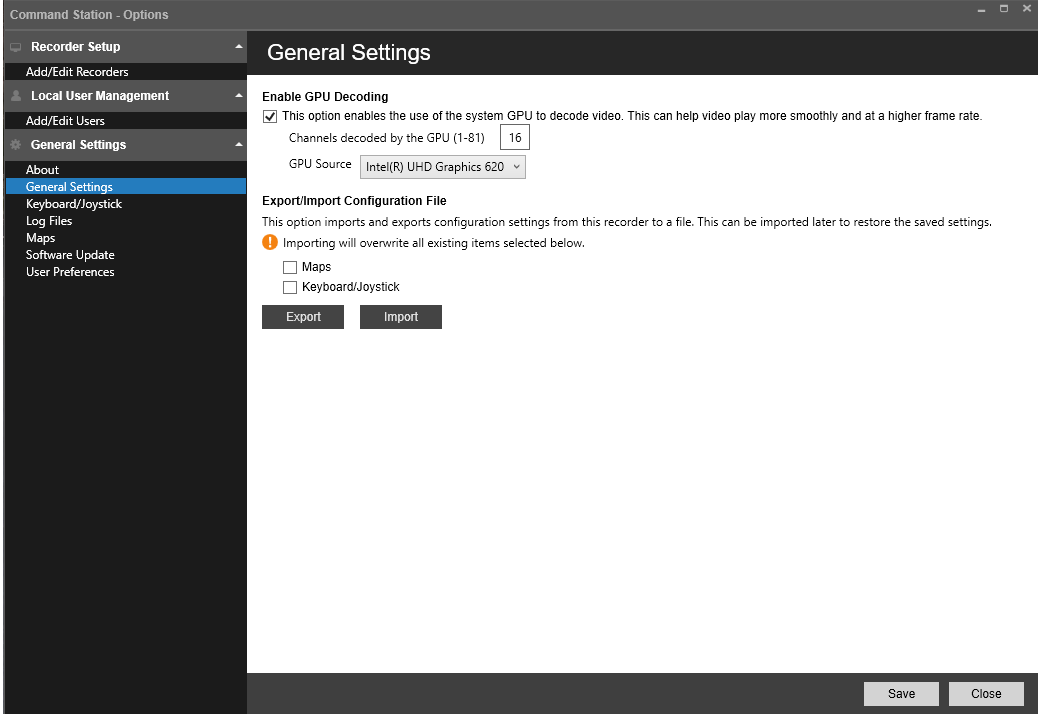Open the GPU Source dropdown
Viewport: 1038px width, 714px height.
pos(443,167)
